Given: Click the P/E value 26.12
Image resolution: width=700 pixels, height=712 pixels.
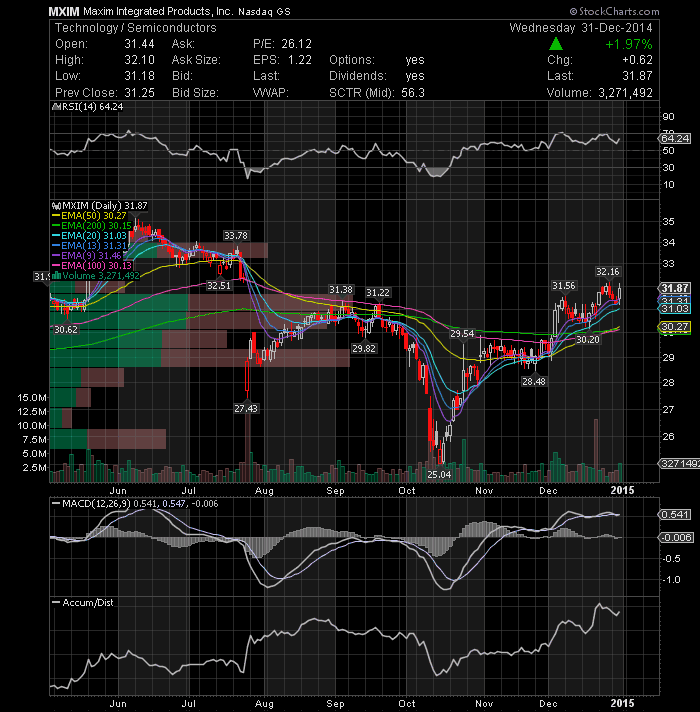Looking at the screenshot, I should tap(296, 44).
